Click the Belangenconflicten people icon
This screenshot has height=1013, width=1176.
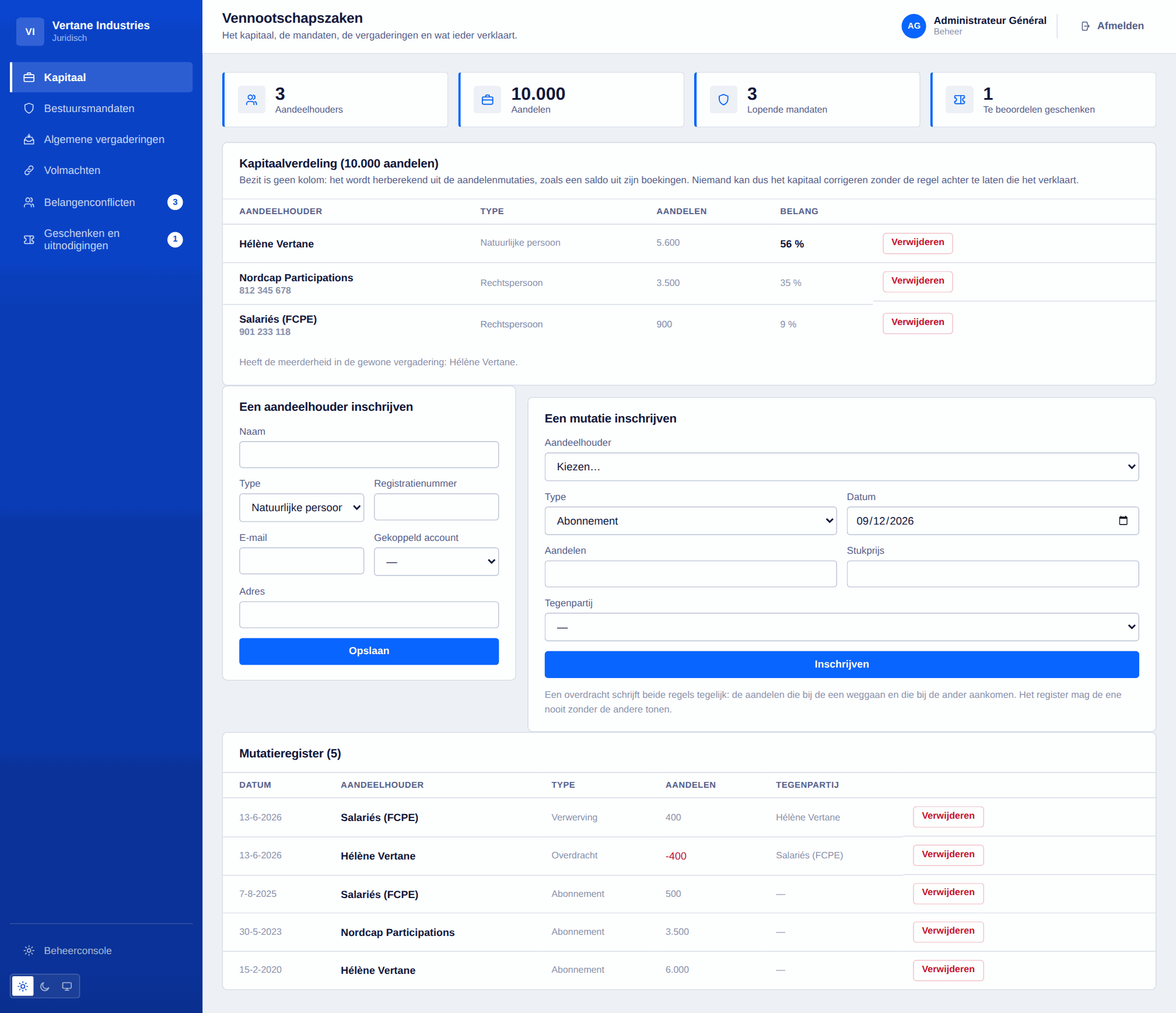29,202
